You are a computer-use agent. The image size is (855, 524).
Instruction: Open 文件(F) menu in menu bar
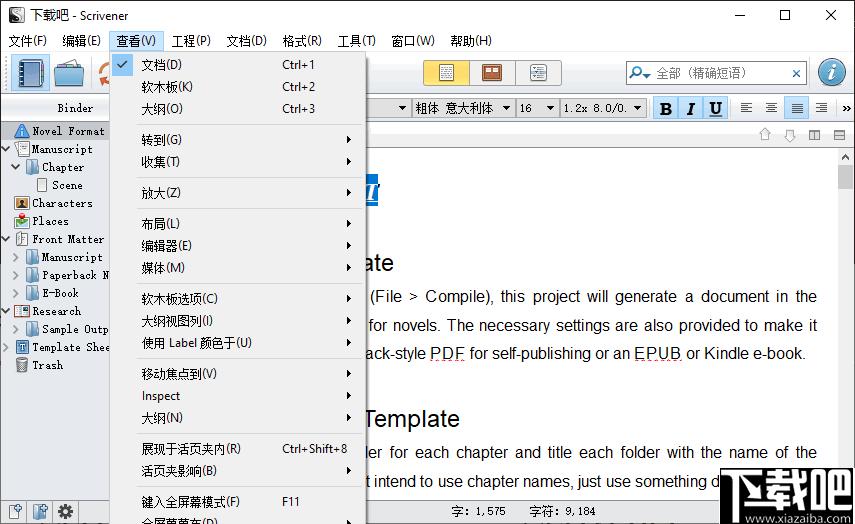tap(28, 41)
